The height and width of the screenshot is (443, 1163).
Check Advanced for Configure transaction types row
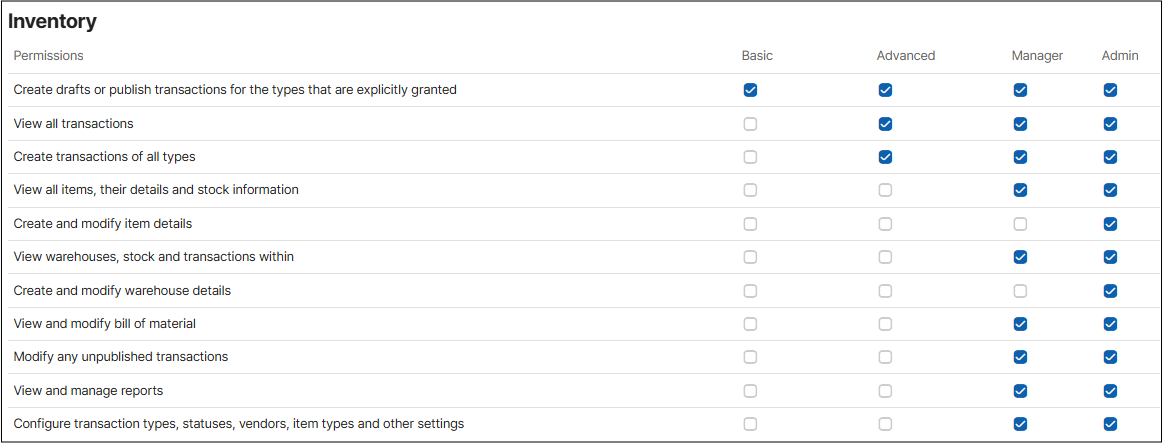tap(885, 424)
